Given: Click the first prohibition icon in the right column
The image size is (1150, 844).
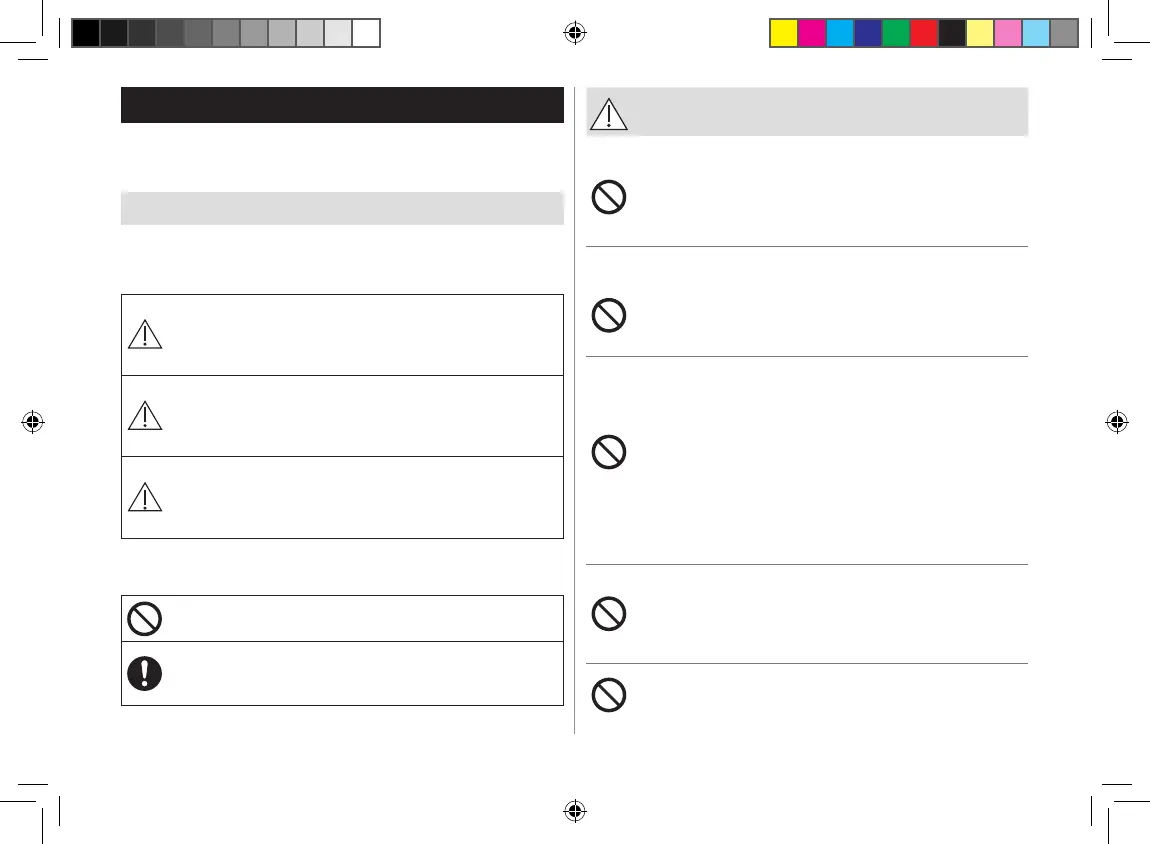Looking at the screenshot, I should (x=609, y=198).
